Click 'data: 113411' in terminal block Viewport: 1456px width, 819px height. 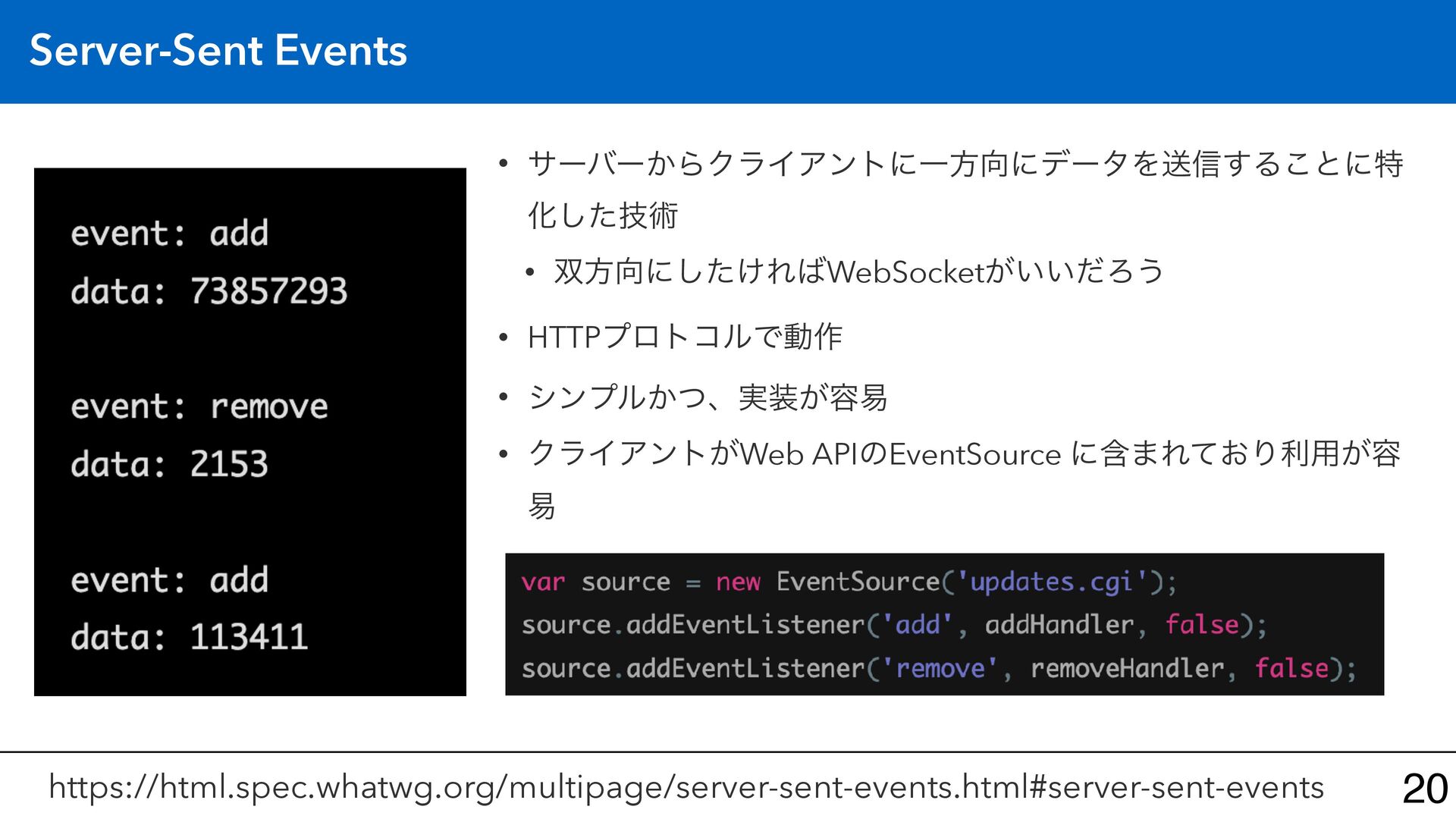tap(190, 637)
